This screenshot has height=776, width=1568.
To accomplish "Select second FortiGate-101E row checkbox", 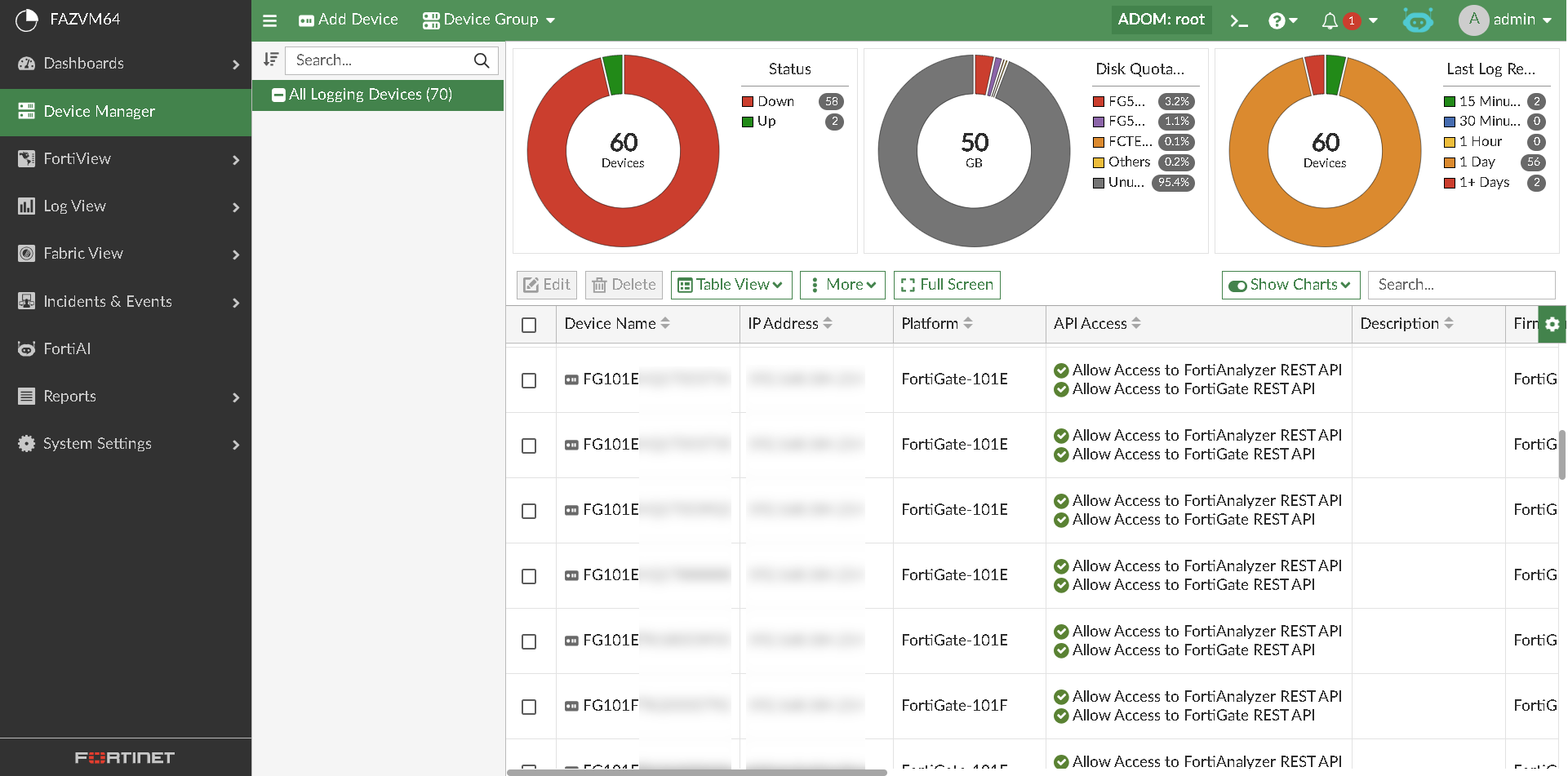I will coord(529,446).
